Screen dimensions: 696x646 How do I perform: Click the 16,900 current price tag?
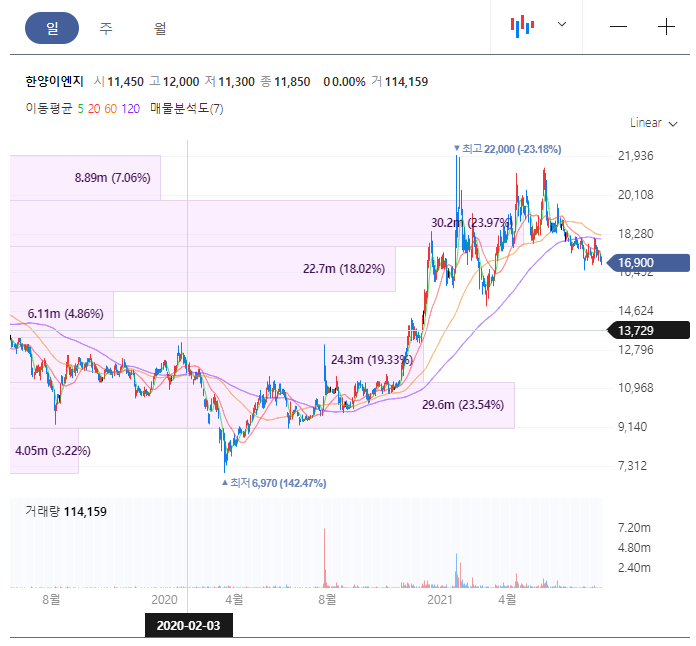point(648,262)
